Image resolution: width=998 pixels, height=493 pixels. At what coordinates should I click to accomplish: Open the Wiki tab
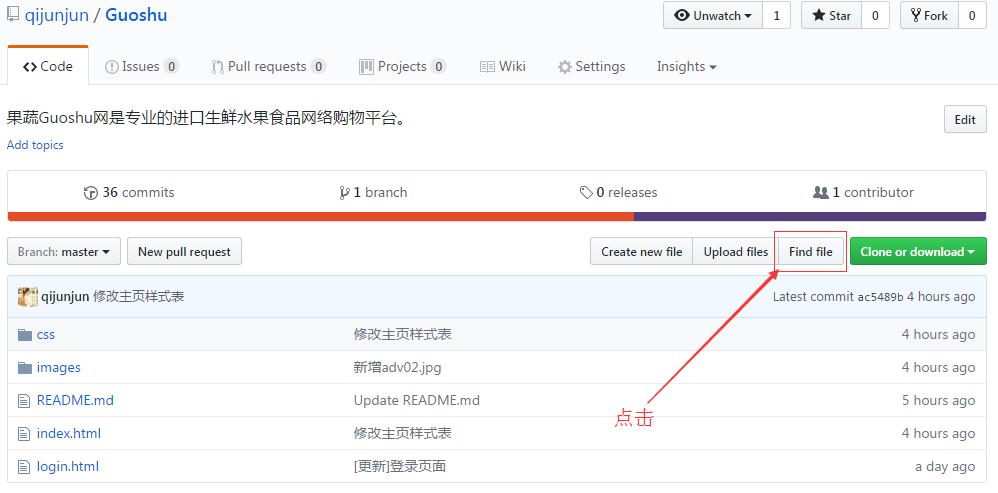503,66
